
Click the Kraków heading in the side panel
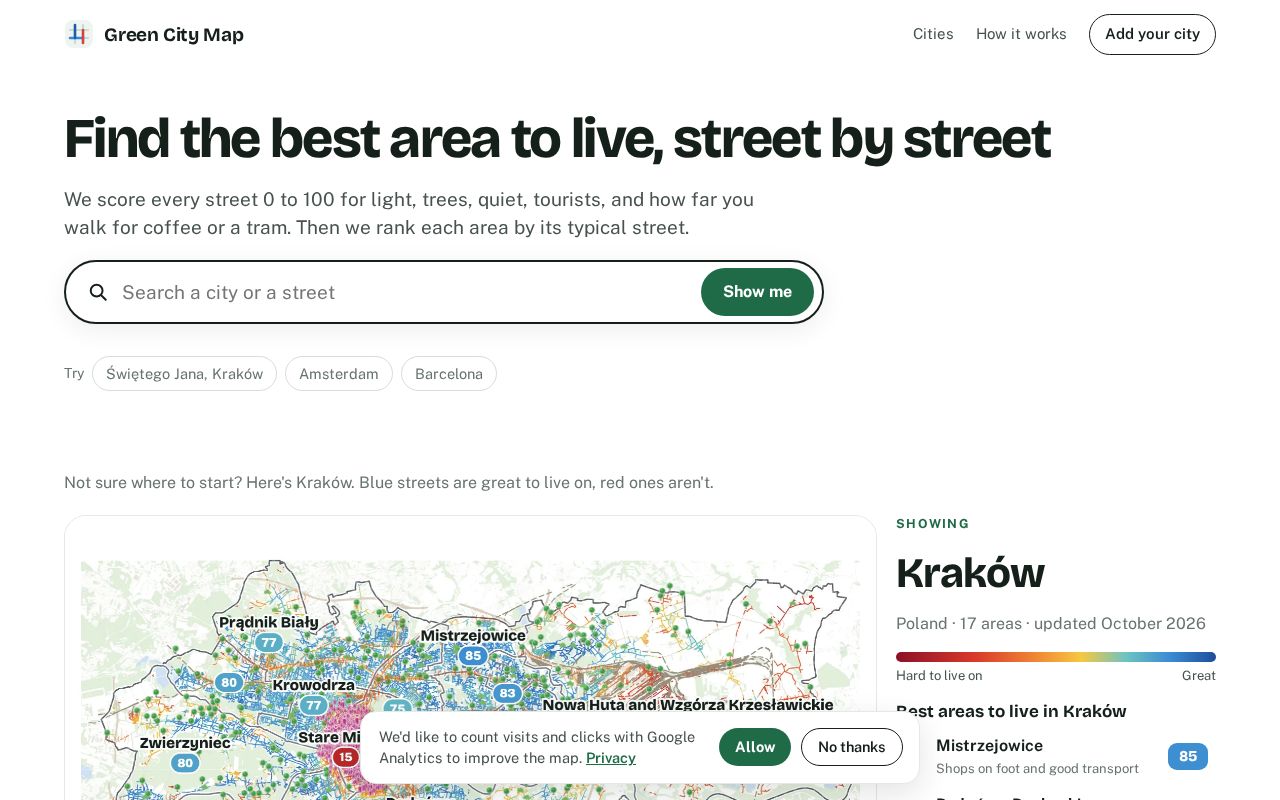pos(970,572)
